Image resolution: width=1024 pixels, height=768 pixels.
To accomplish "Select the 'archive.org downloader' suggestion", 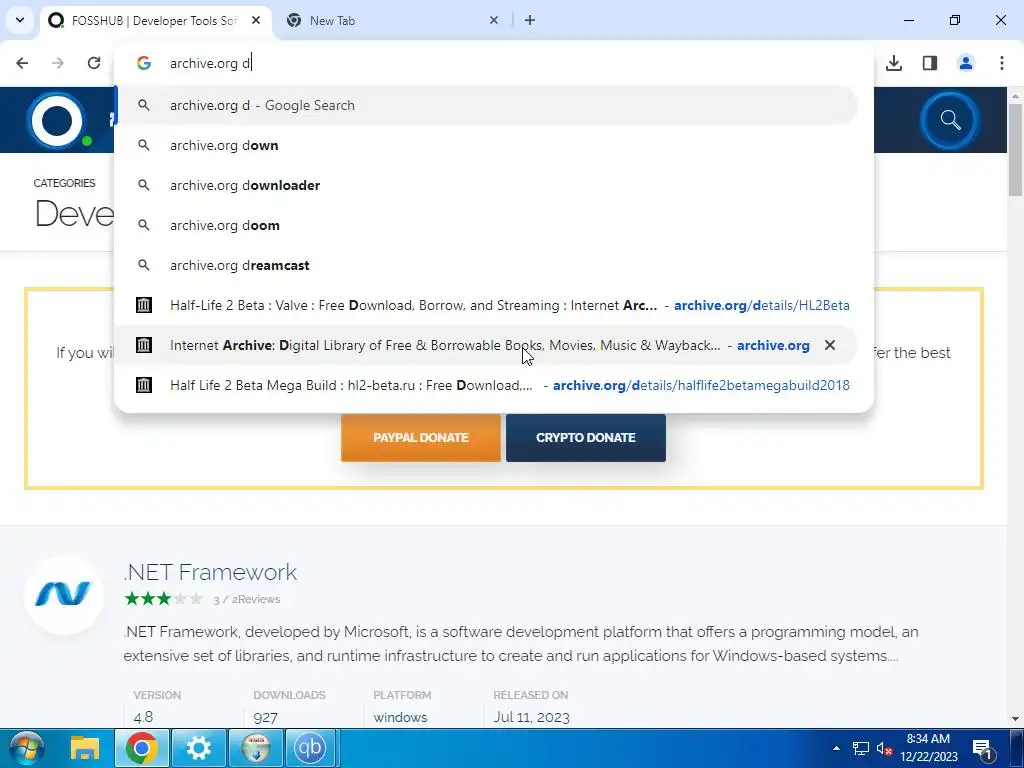I will (486, 185).
